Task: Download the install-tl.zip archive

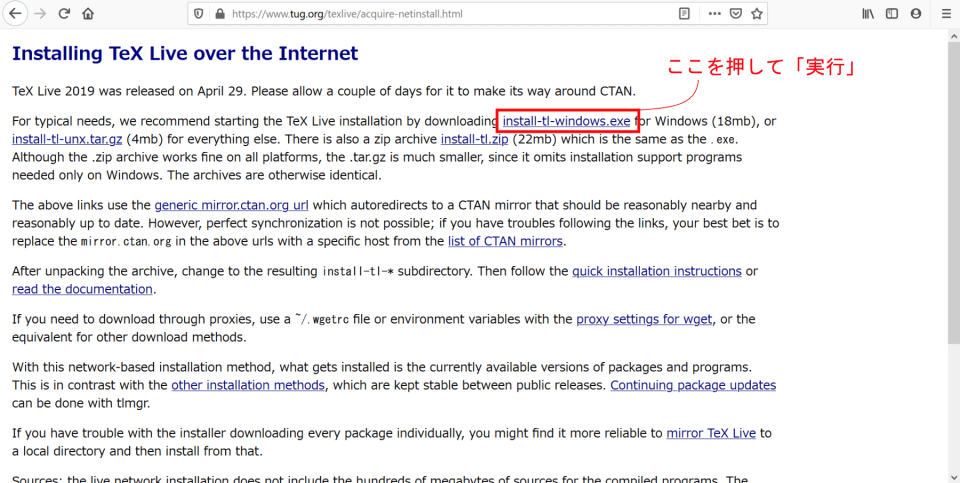Action: coord(474,139)
